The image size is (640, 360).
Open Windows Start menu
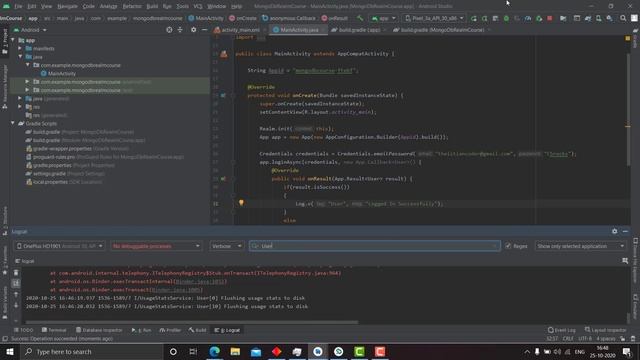pyautogui.click(x=10, y=351)
